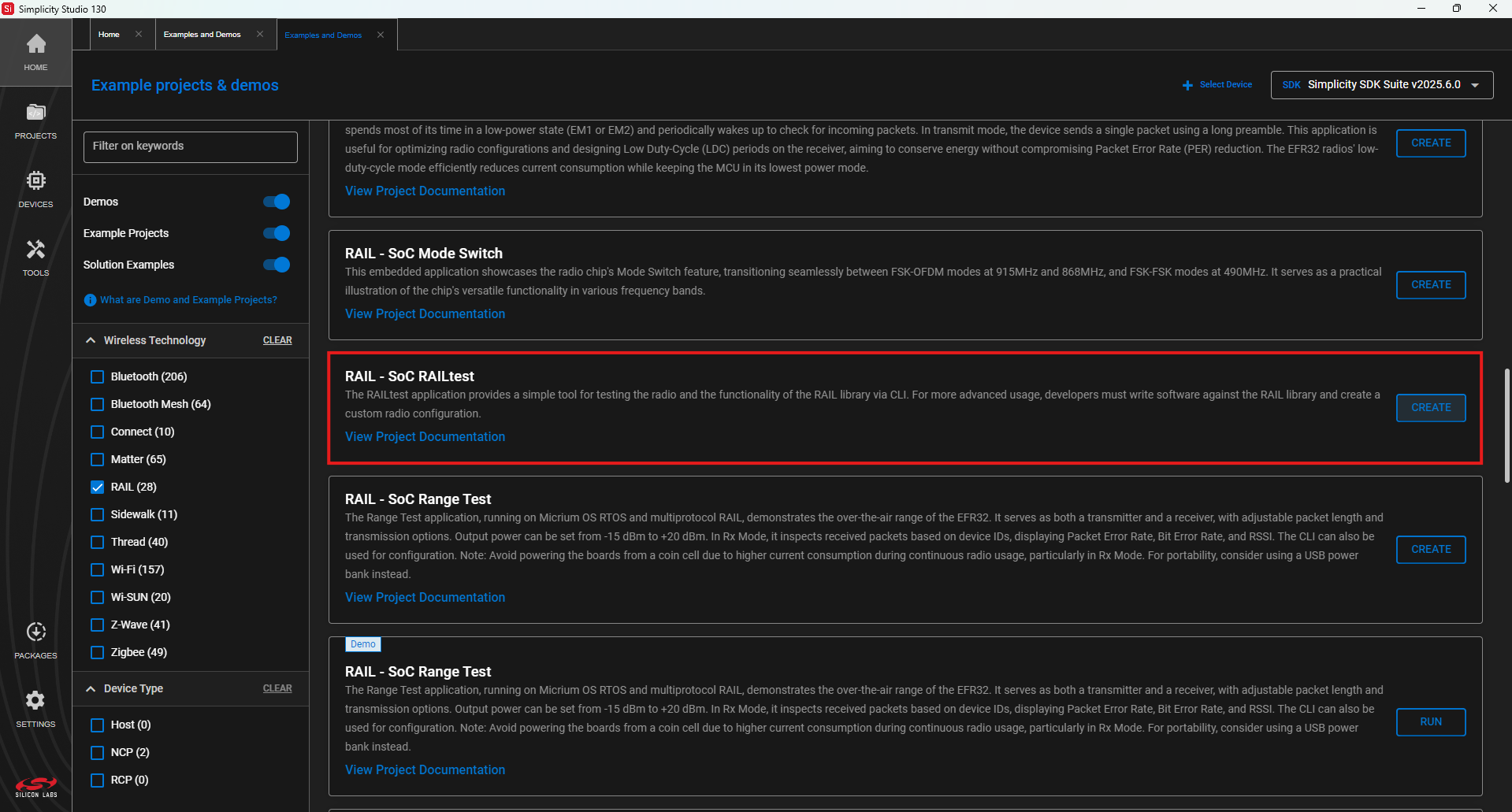Uncheck the RAIL (28) checkbox

pos(98,488)
